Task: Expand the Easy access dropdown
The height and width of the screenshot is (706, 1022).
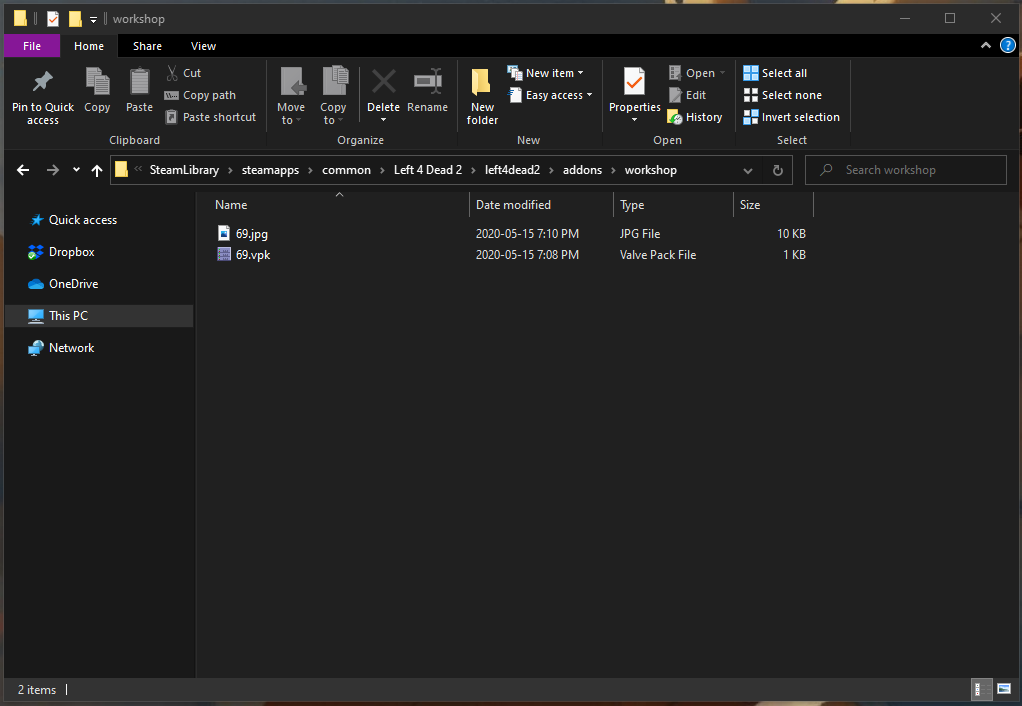Action: coord(589,95)
